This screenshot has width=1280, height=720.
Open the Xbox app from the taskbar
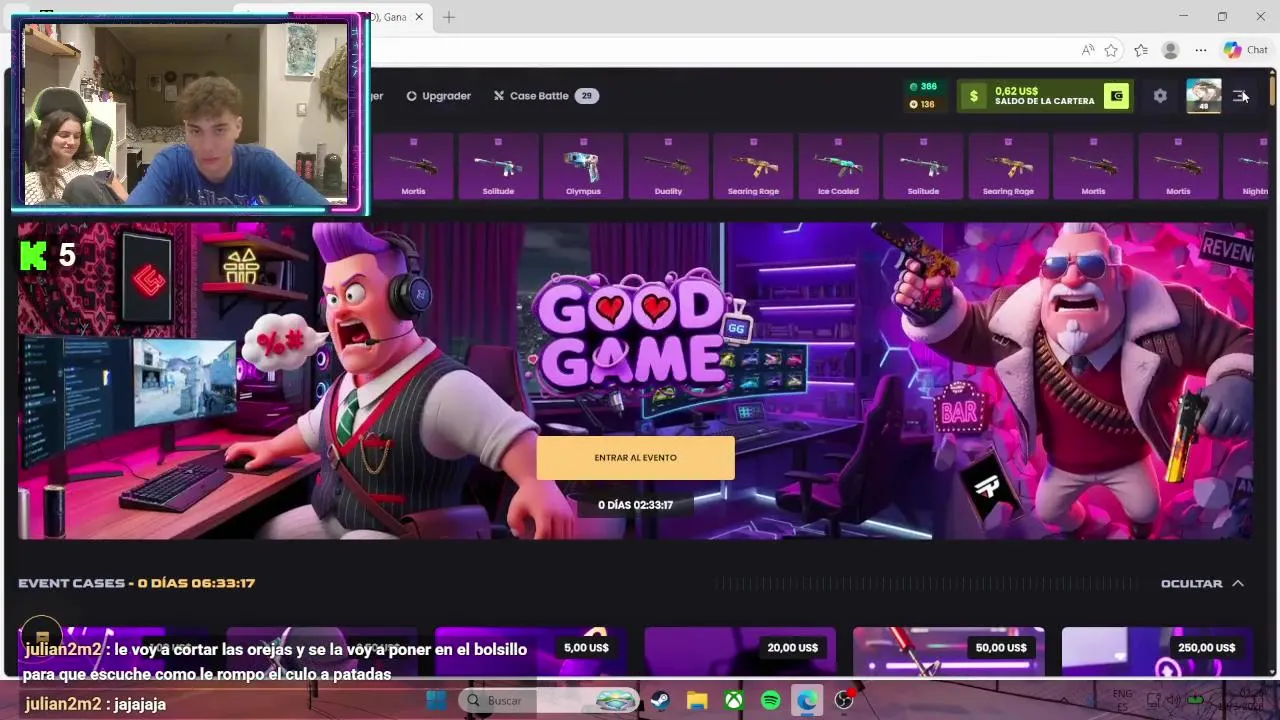[734, 701]
